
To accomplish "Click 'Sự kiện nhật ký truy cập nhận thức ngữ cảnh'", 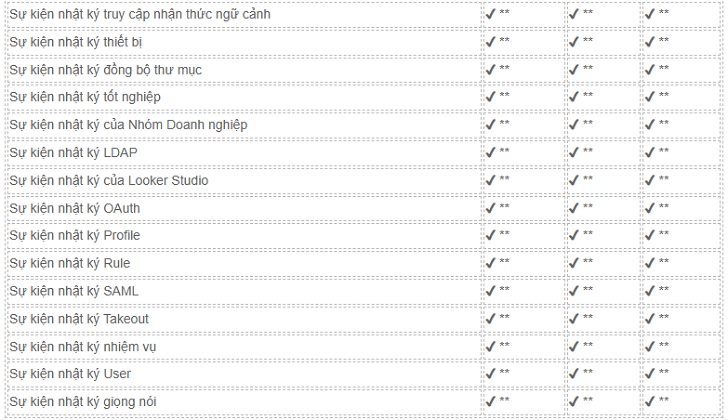I will 140,14.
